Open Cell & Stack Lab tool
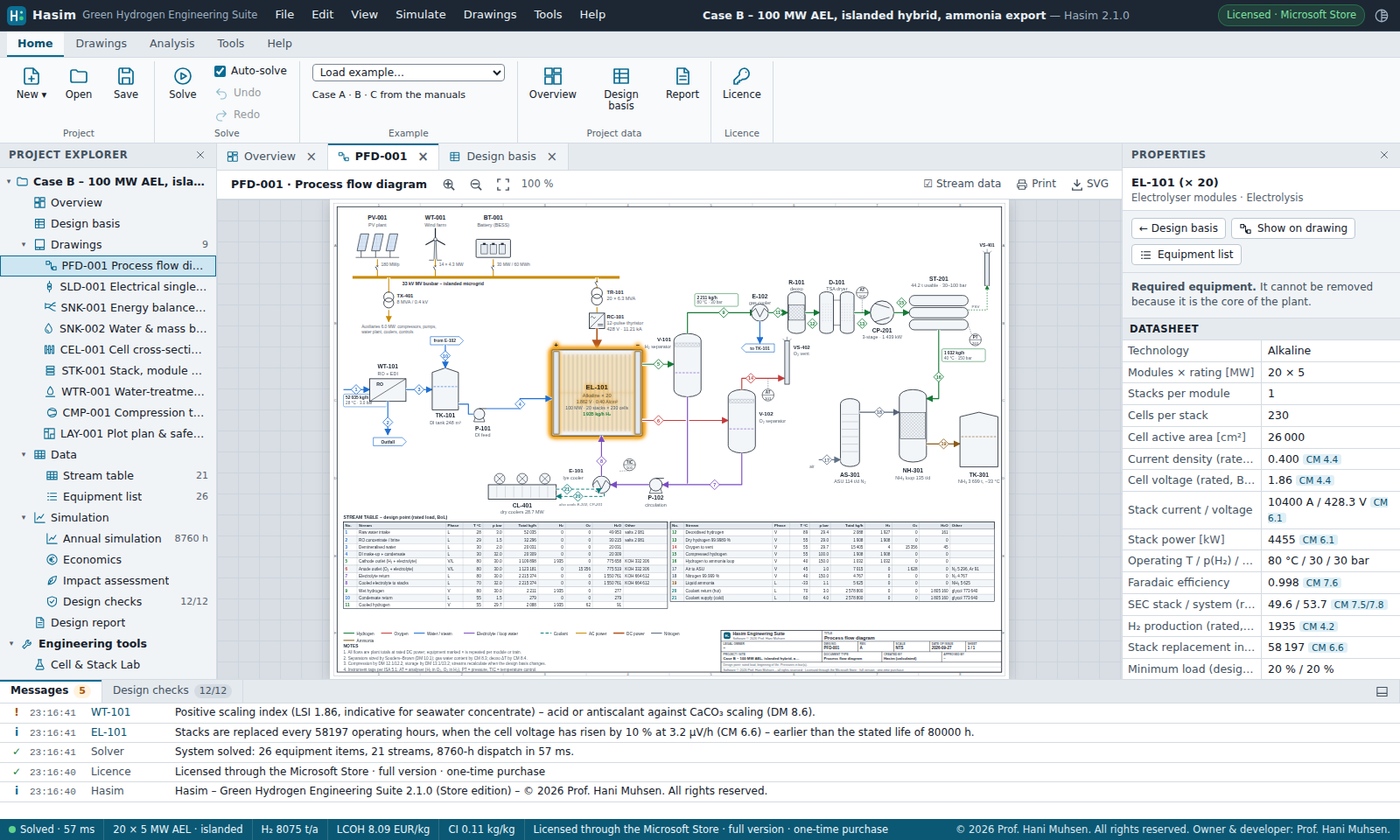Viewport: 1400px width, 840px height. 108,665
